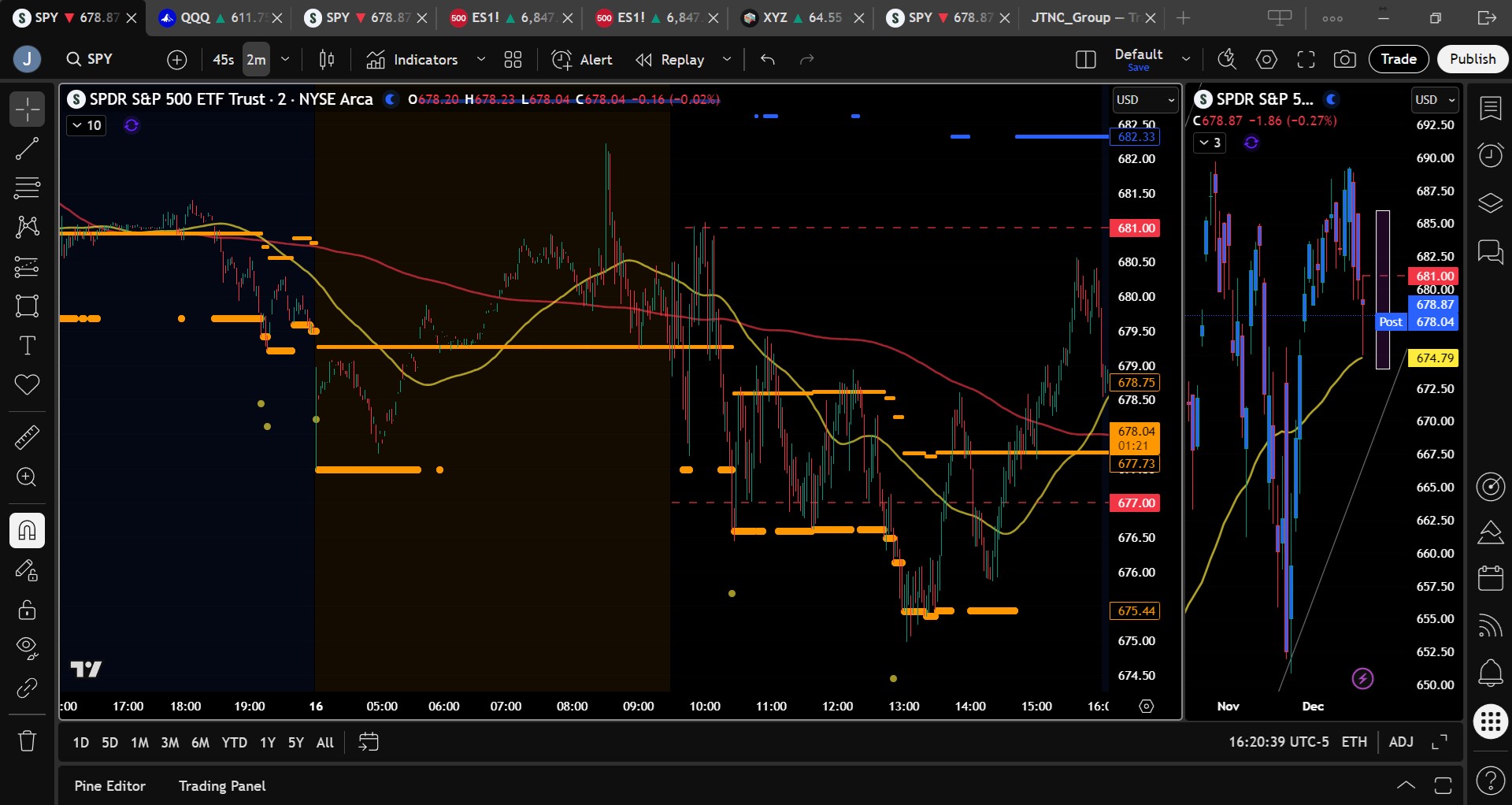Open the heart icons tool
1512x805 pixels.
[27, 385]
